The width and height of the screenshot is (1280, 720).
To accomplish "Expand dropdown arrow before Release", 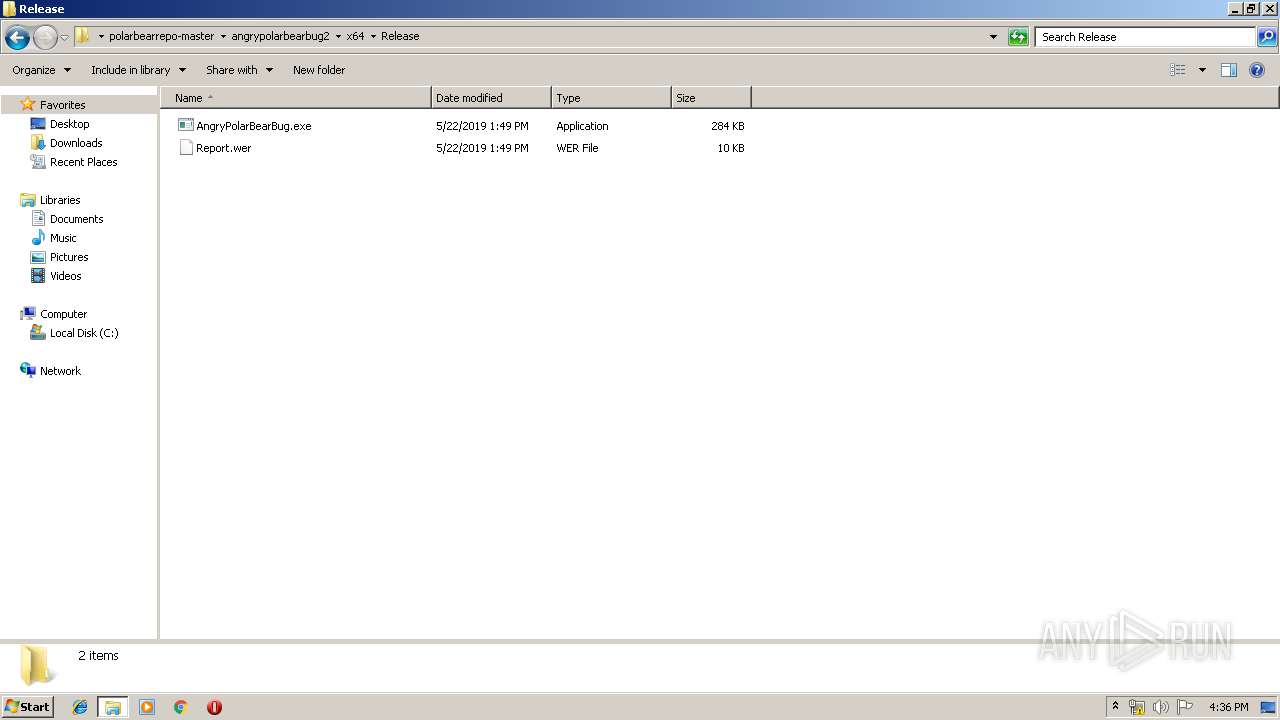I will (373, 37).
